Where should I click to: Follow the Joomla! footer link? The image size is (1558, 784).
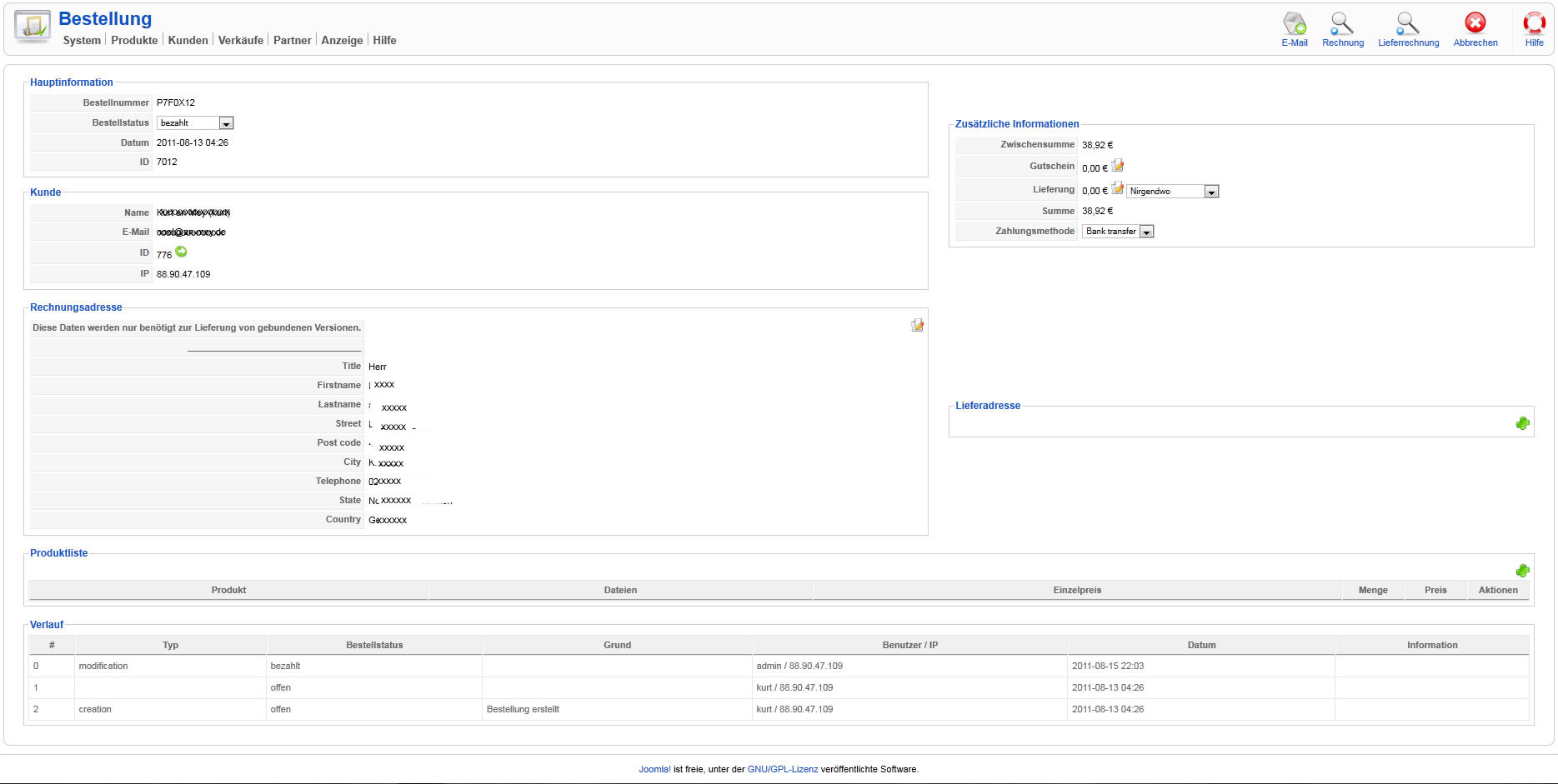(x=654, y=769)
